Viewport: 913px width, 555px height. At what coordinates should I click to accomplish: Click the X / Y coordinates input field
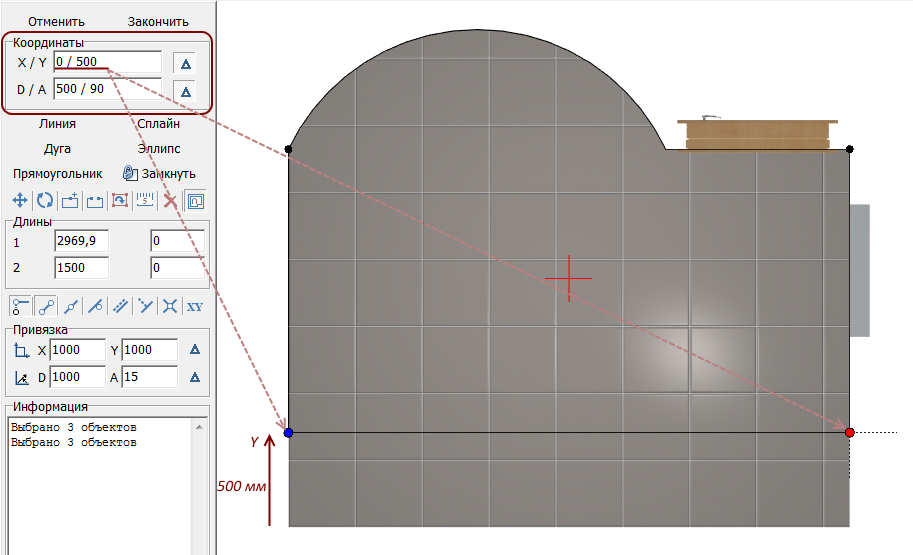[x=107, y=62]
